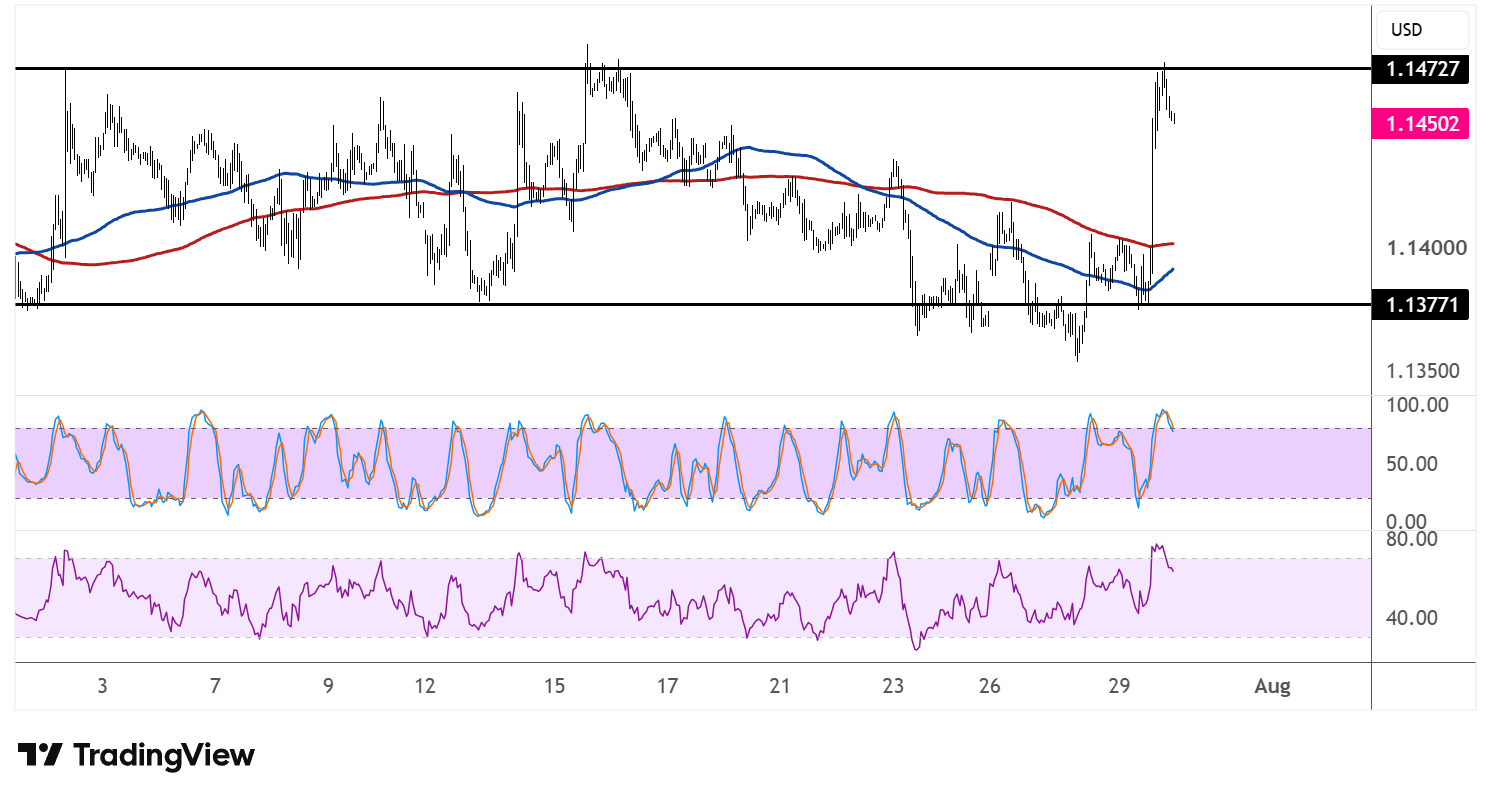
Task: Click the 23 date marker on time axis
Action: 893,687
